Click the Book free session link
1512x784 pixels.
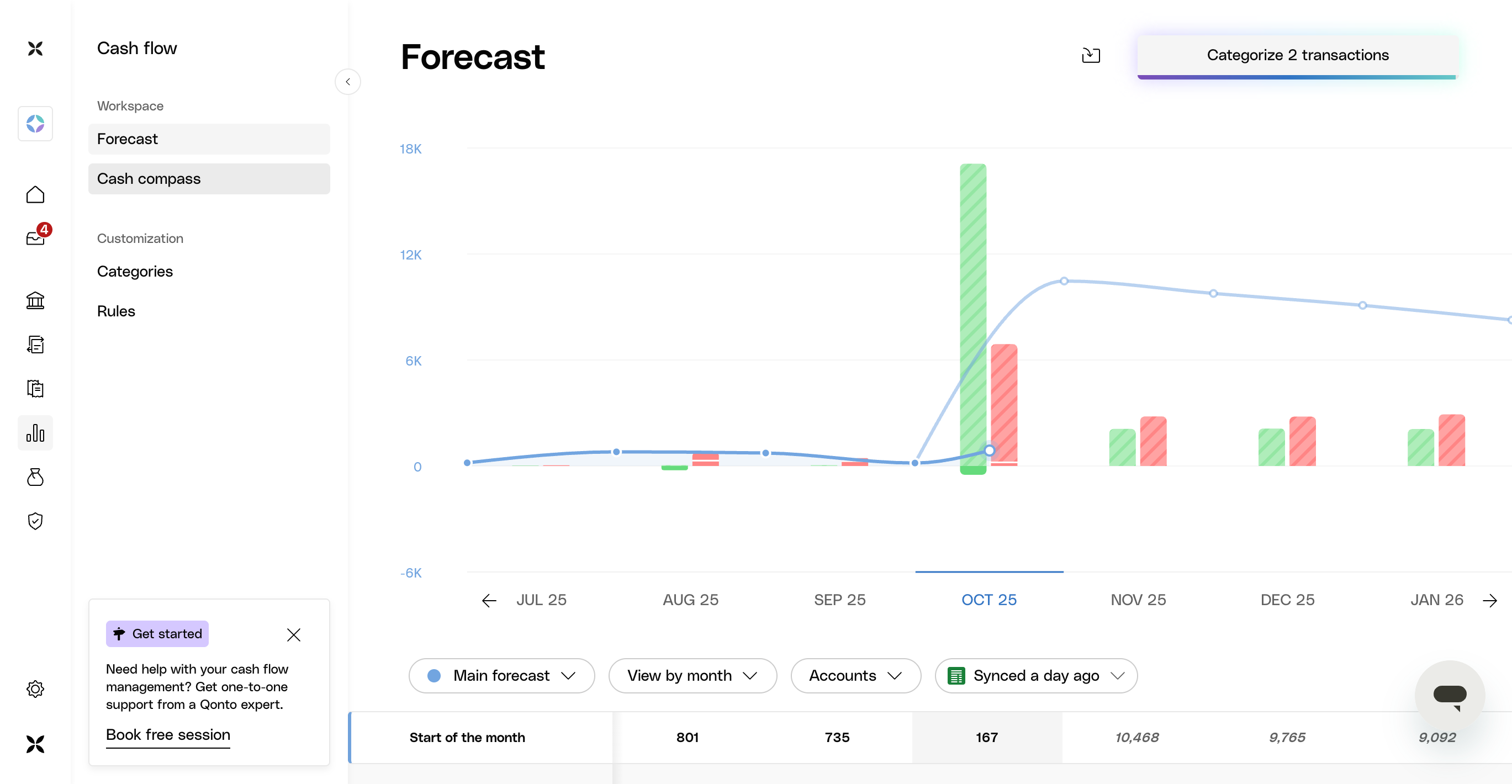tap(168, 735)
